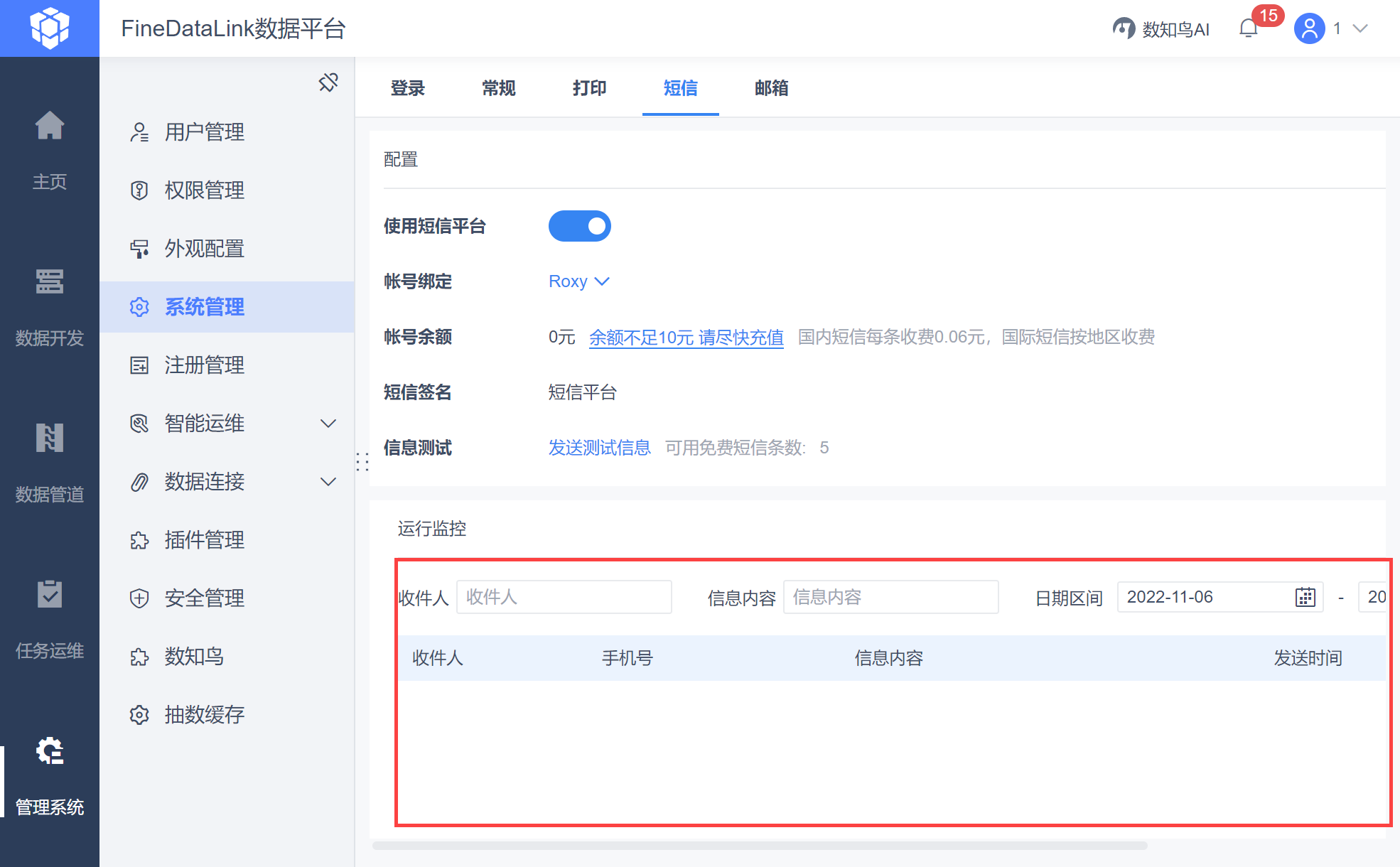The height and width of the screenshot is (867, 1400).
Task: Click the notification bell icon
Action: pos(1248,28)
